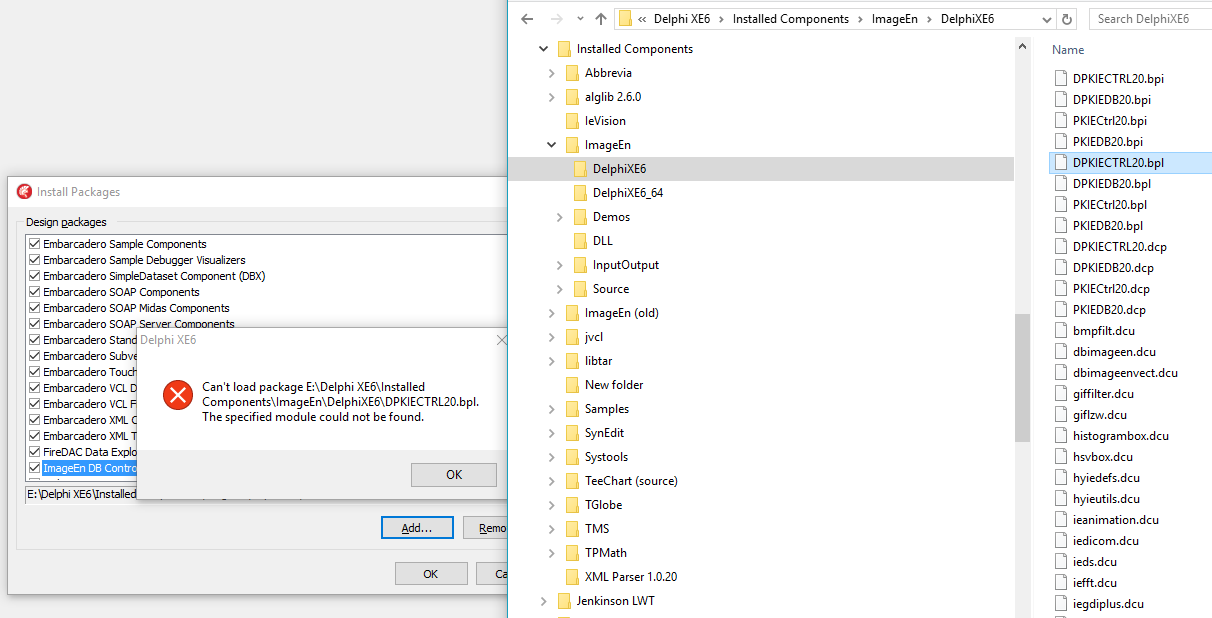Screen dimensions: 1212x618
Task: Click the folder tree scrollbar up arrow
Action: tap(1022, 46)
